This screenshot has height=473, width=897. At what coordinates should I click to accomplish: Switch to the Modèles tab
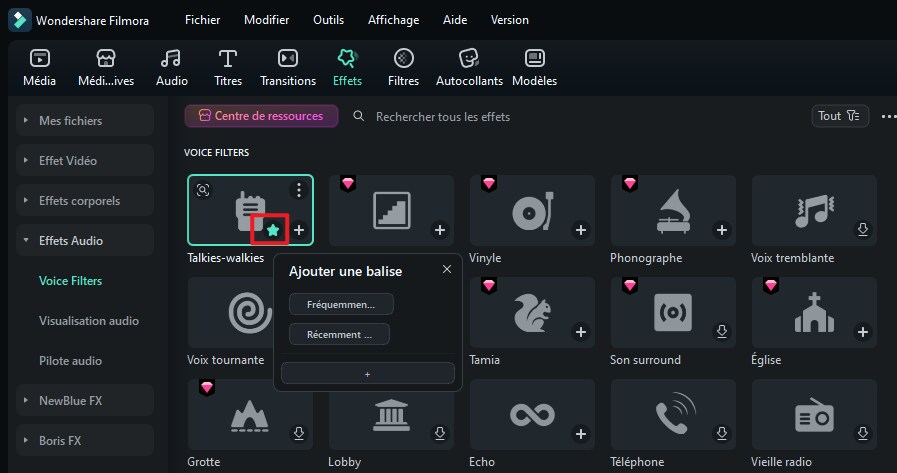[534, 67]
